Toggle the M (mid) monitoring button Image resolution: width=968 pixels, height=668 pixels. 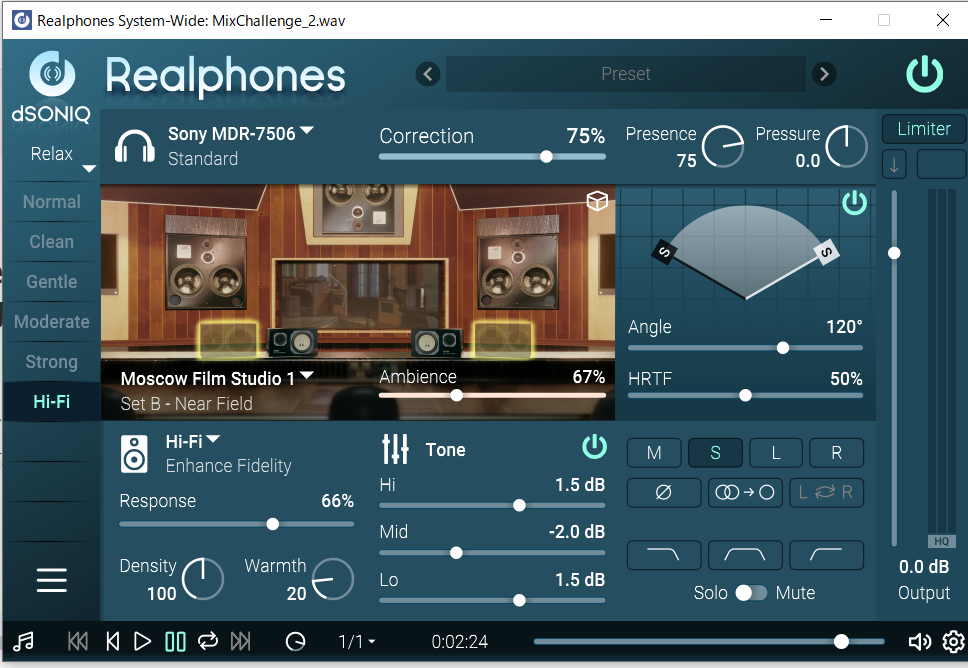pos(654,453)
